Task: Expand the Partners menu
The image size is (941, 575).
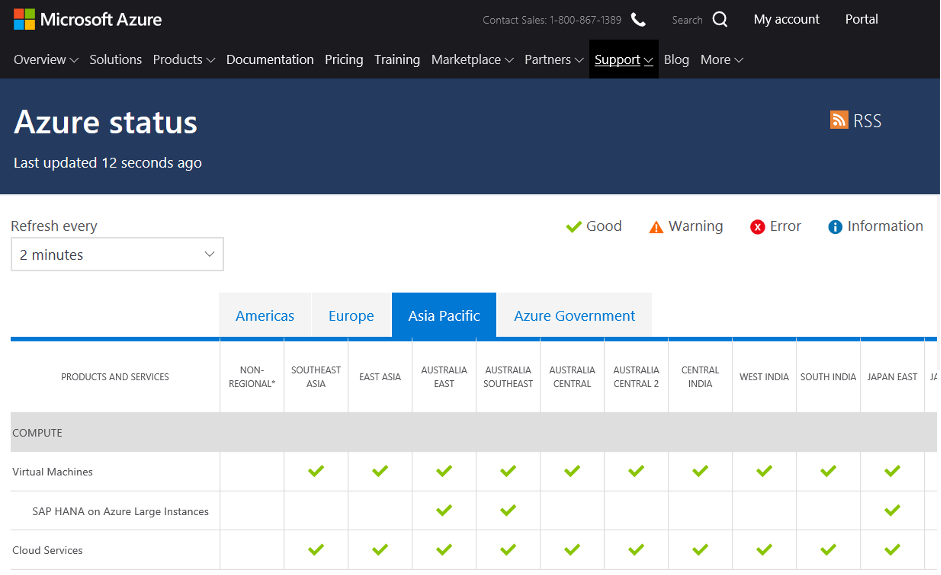Action: tap(554, 59)
